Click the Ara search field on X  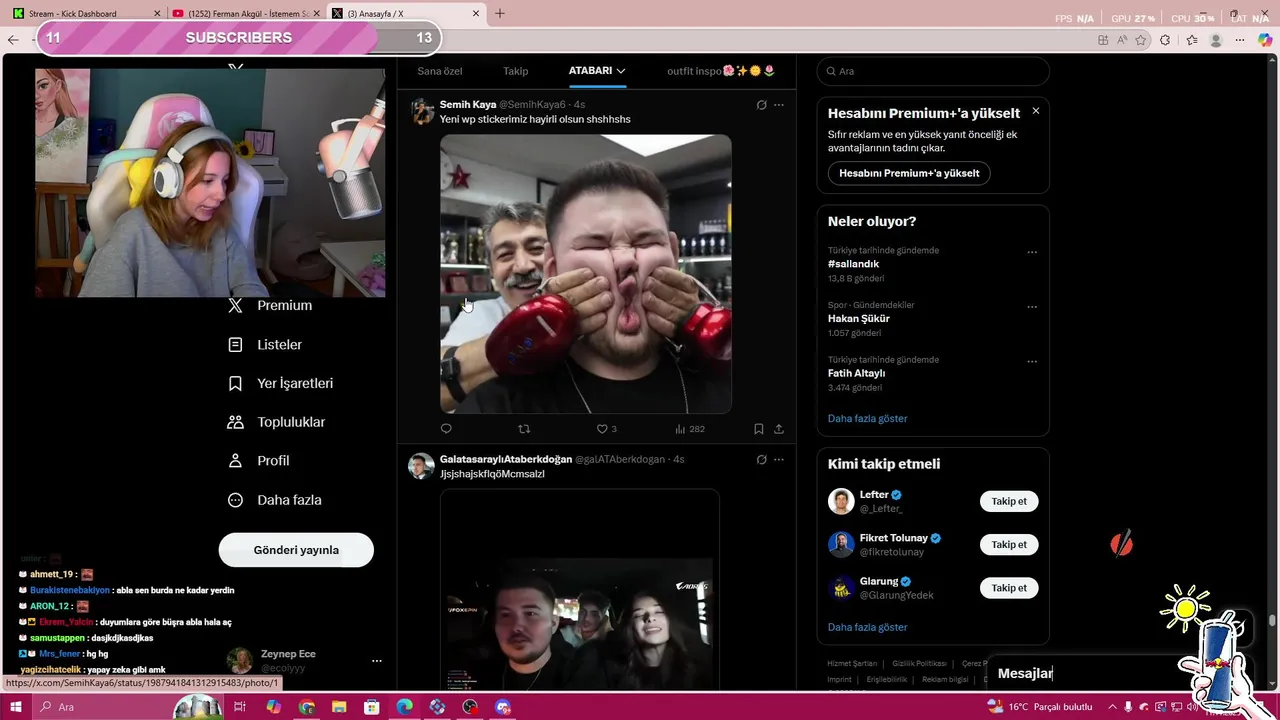click(933, 71)
